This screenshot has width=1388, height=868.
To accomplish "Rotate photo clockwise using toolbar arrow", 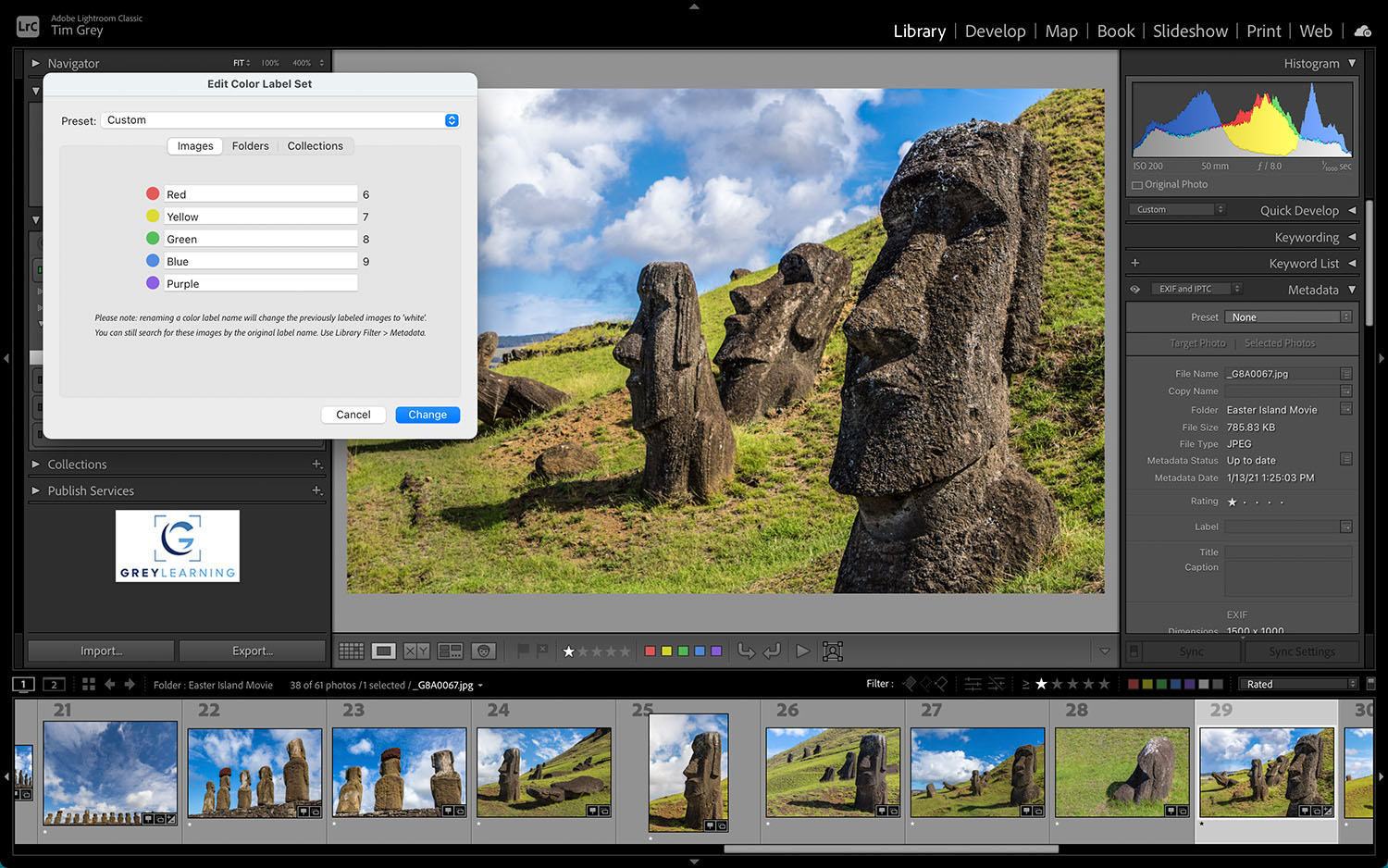I will [x=772, y=651].
